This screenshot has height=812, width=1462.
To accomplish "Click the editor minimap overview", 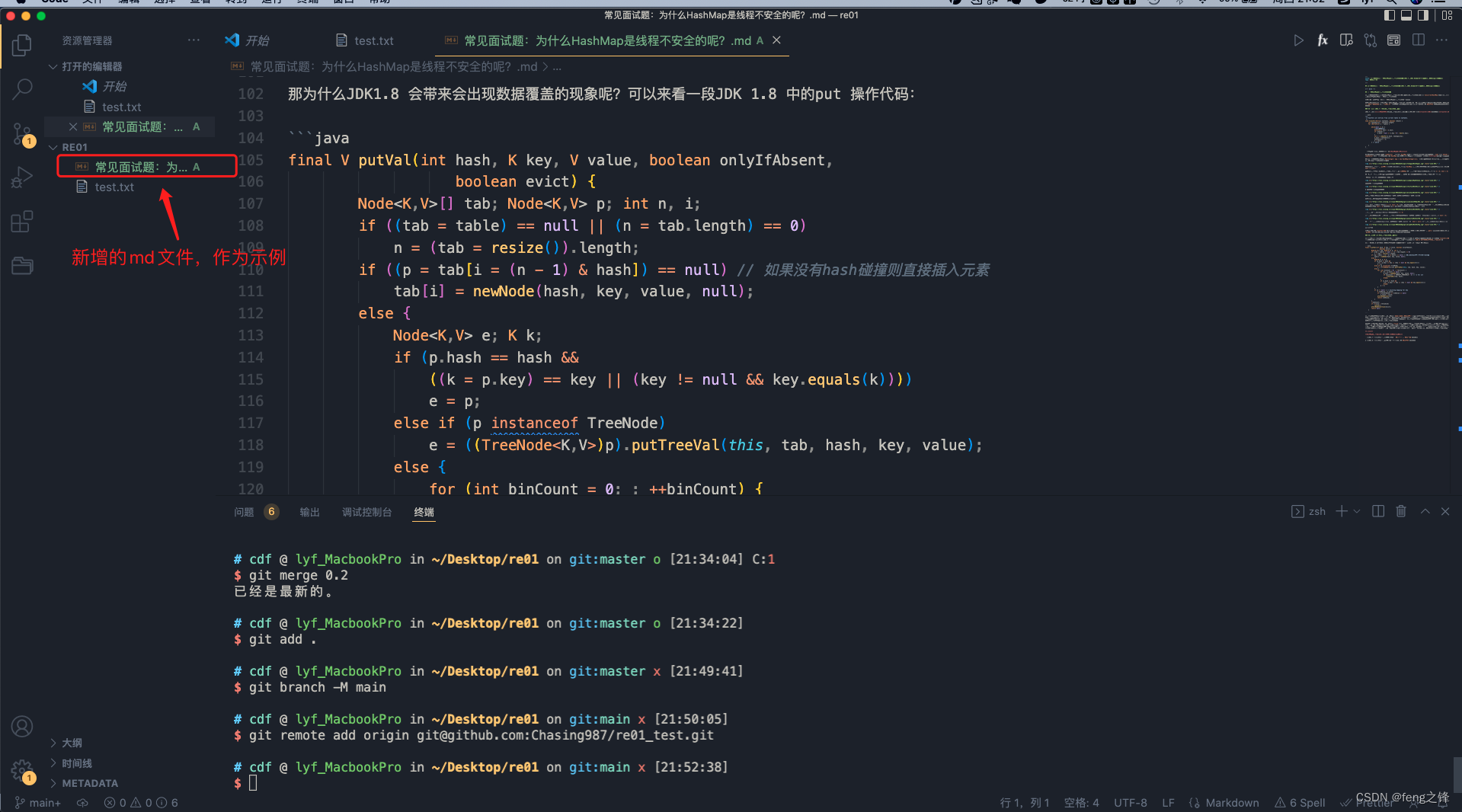I will (x=1406, y=209).
